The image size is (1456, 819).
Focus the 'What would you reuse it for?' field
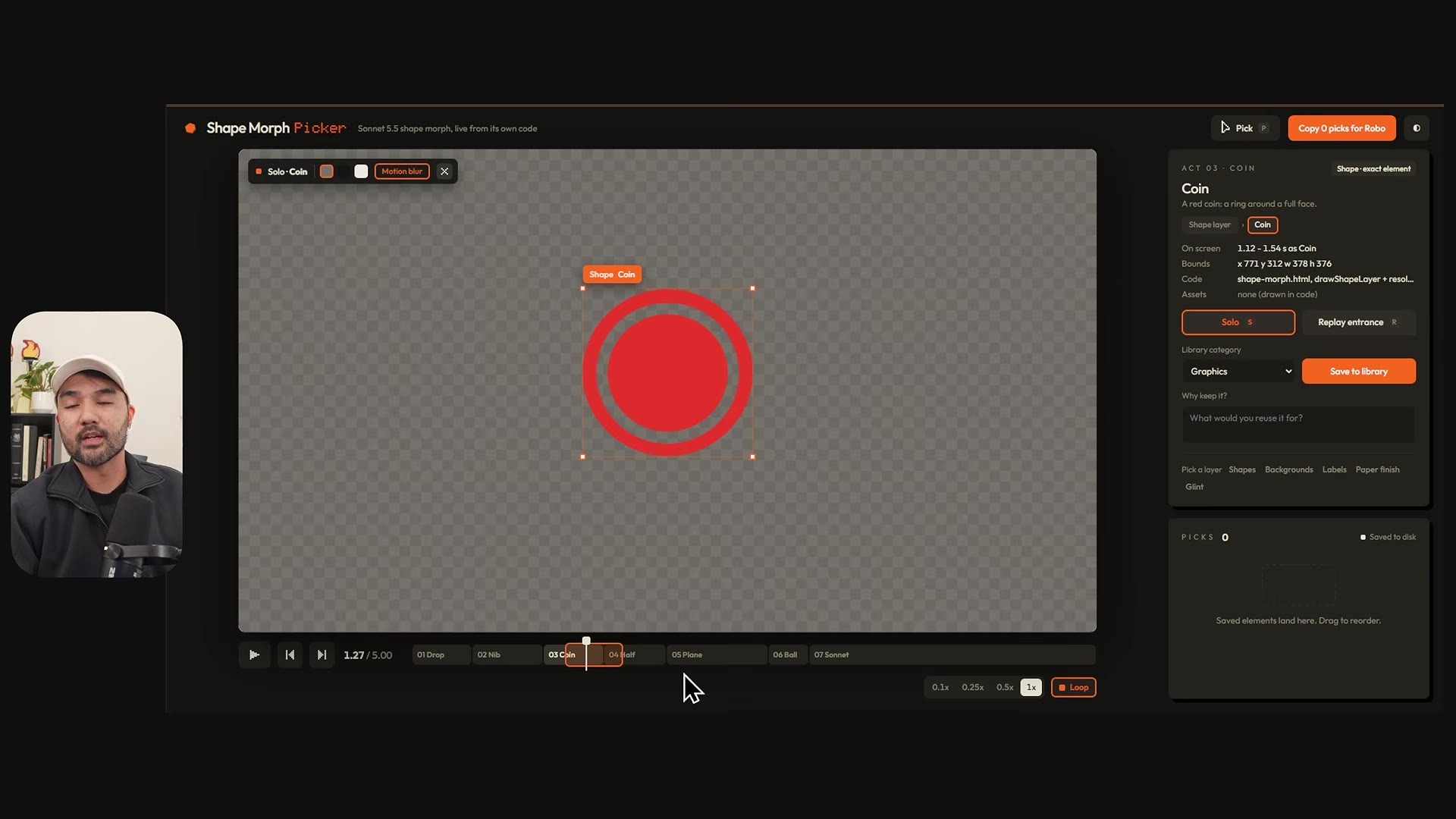coord(1298,425)
